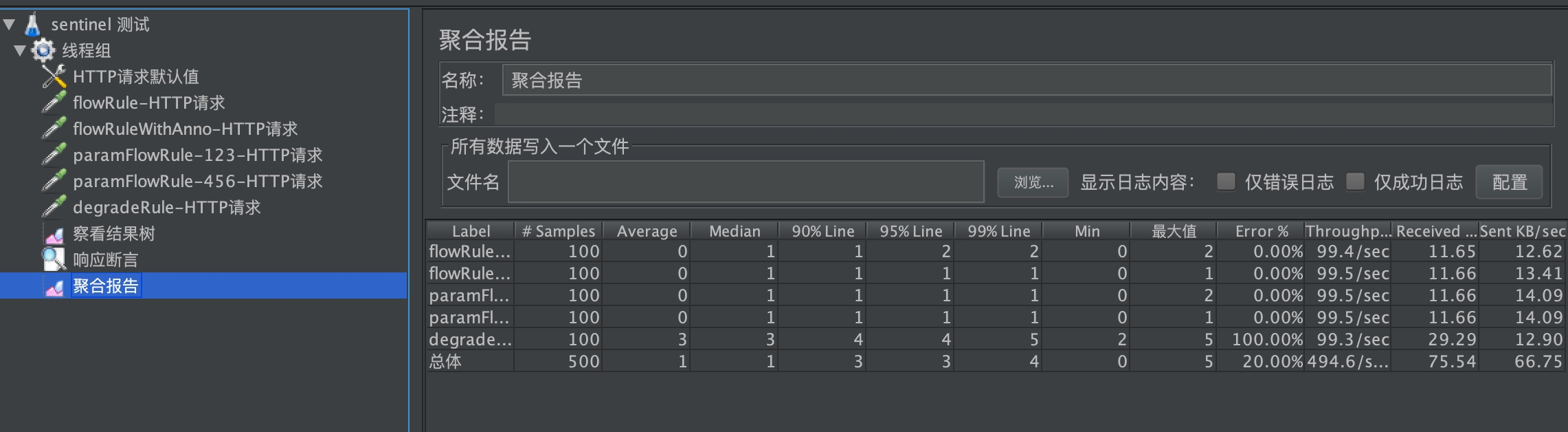Click the 浏览... browse button
The height and width of the screenshot is (432, 1568).
[1033, 182]
